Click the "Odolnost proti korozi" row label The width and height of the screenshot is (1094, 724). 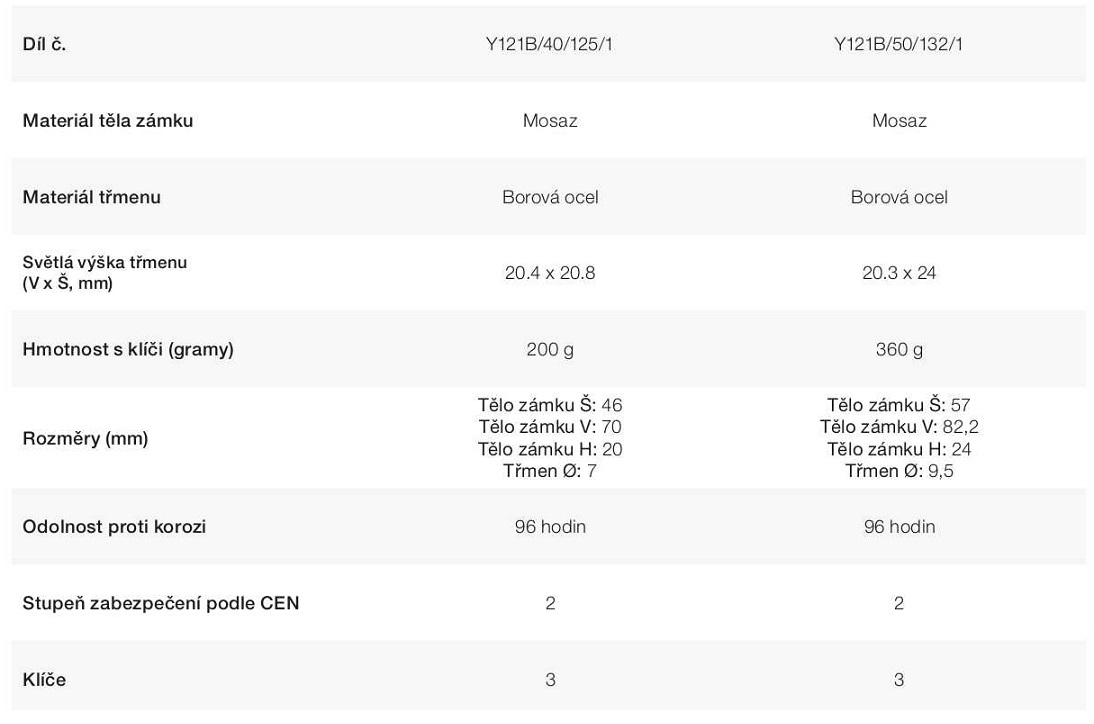[x=114, y=526]
